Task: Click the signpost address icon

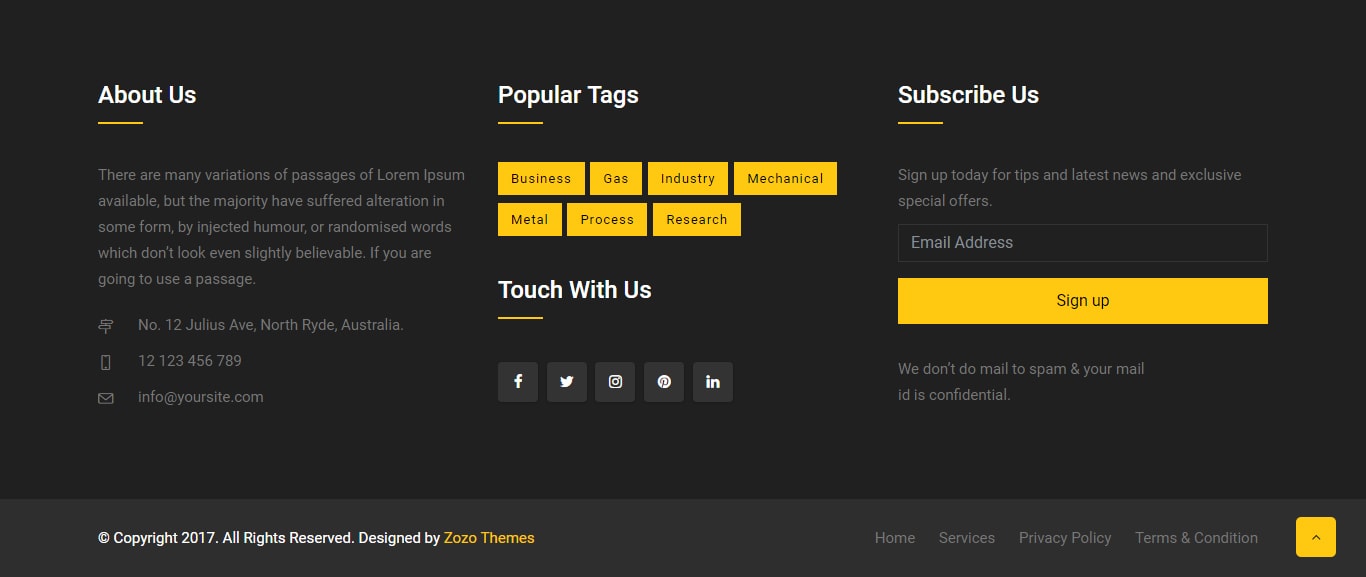Action: click(x=105, y=326)
